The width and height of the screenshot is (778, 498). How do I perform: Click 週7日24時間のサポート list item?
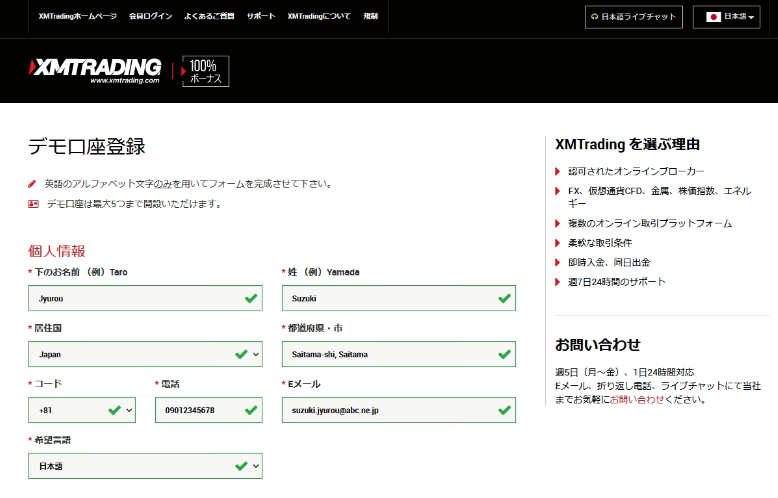pos(617,282)
